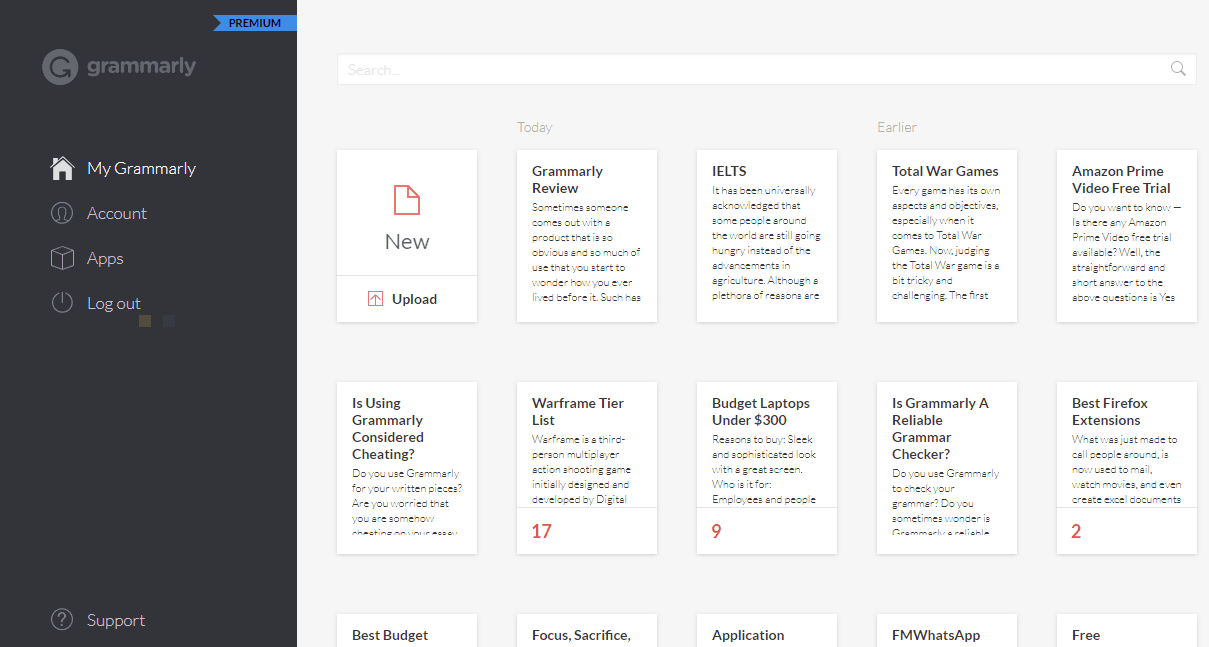This screenshot has height=647, width=1209.
Task: Click the Earlier section heading
Action: (x=897, y=127)
